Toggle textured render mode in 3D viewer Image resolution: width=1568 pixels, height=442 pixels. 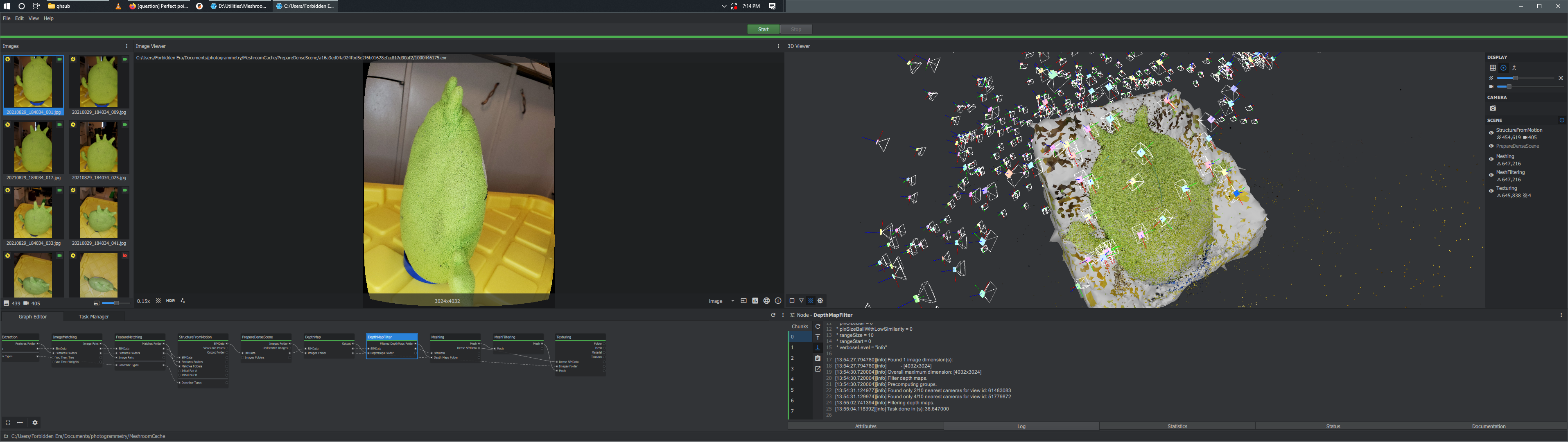tap(811, 301)
